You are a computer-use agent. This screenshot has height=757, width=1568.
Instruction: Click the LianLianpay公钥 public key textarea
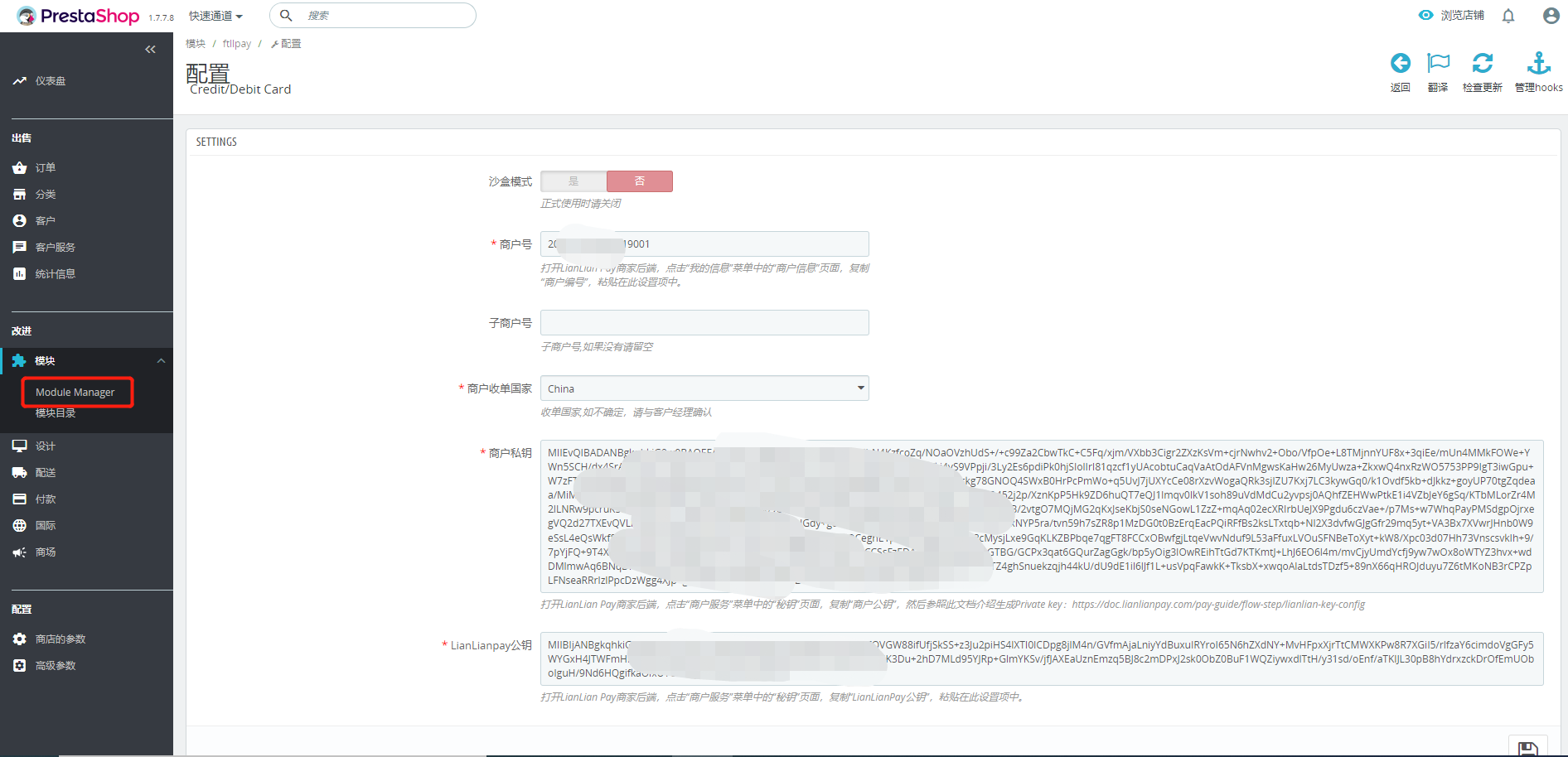(1042, 658)
